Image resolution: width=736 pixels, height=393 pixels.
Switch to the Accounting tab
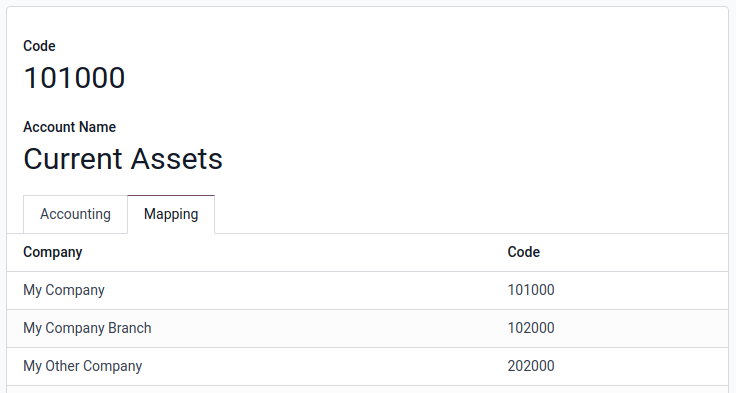click(75, 214)
